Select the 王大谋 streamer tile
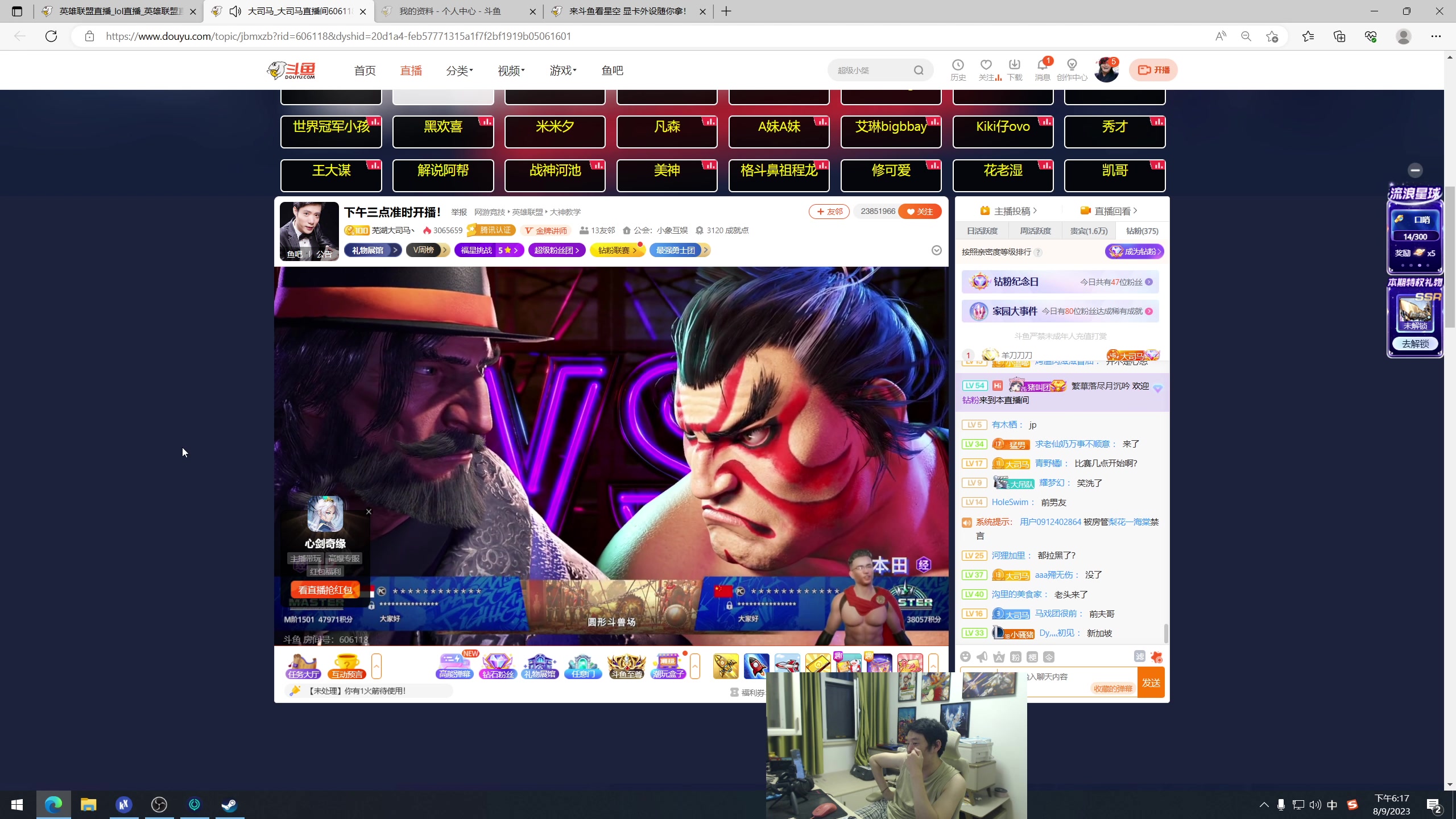1456x819 pixels. tap(331, 176)
